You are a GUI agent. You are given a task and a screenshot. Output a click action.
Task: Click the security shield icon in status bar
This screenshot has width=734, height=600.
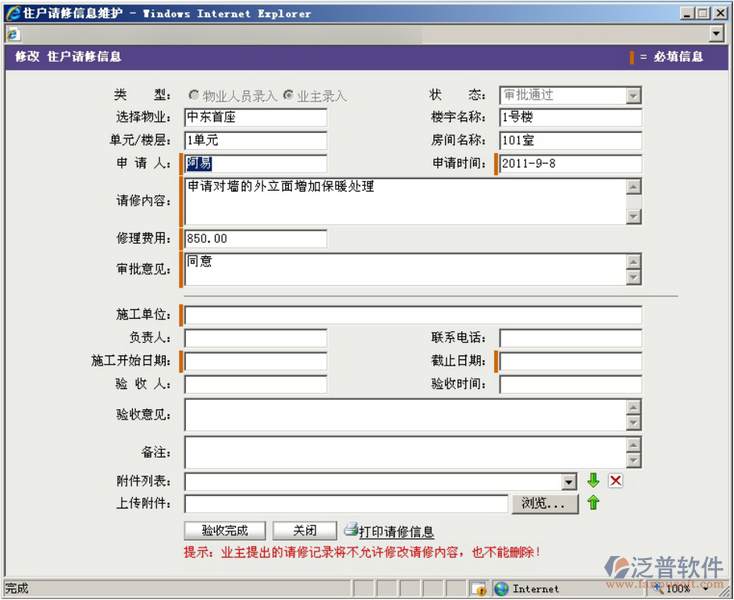pos(478,589)
